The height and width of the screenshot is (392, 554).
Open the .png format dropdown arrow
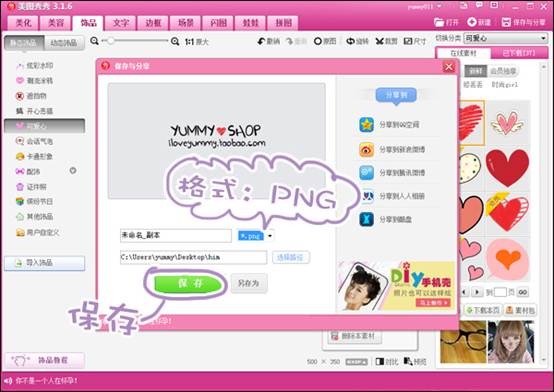pos(270,235)
